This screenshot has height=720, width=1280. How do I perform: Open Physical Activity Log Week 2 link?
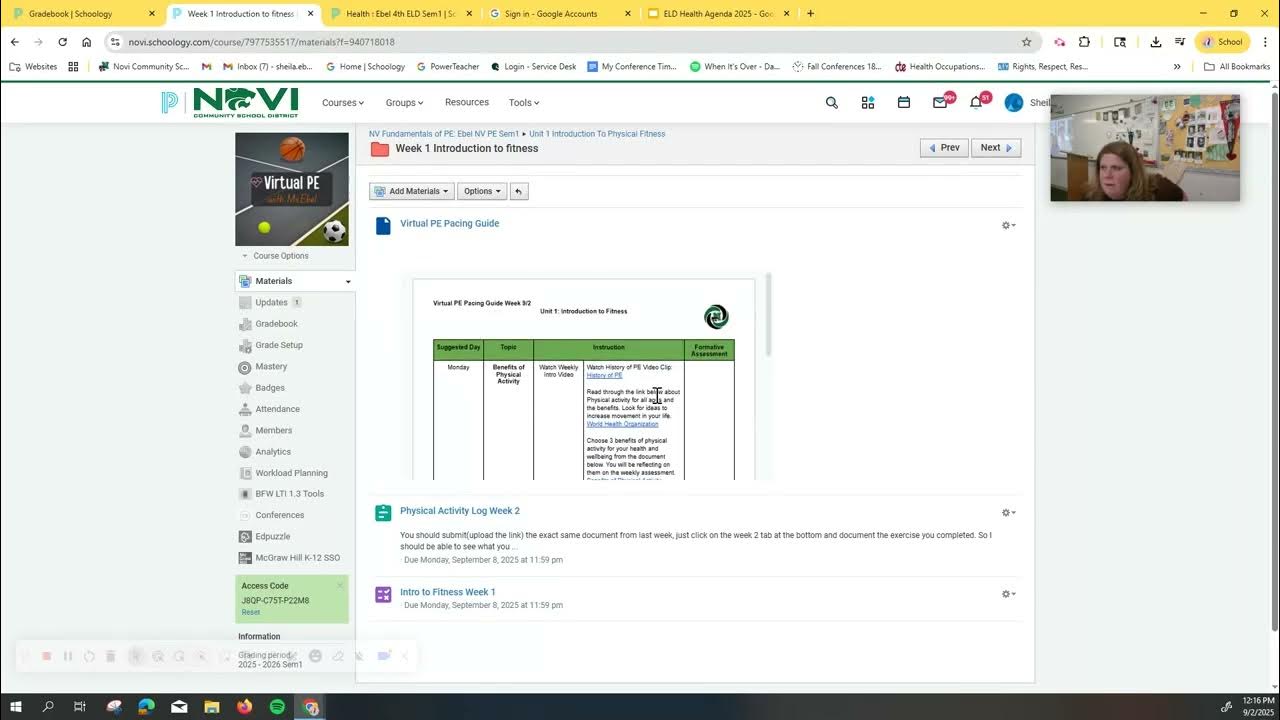pyautogui.click(x=460, y=511)
